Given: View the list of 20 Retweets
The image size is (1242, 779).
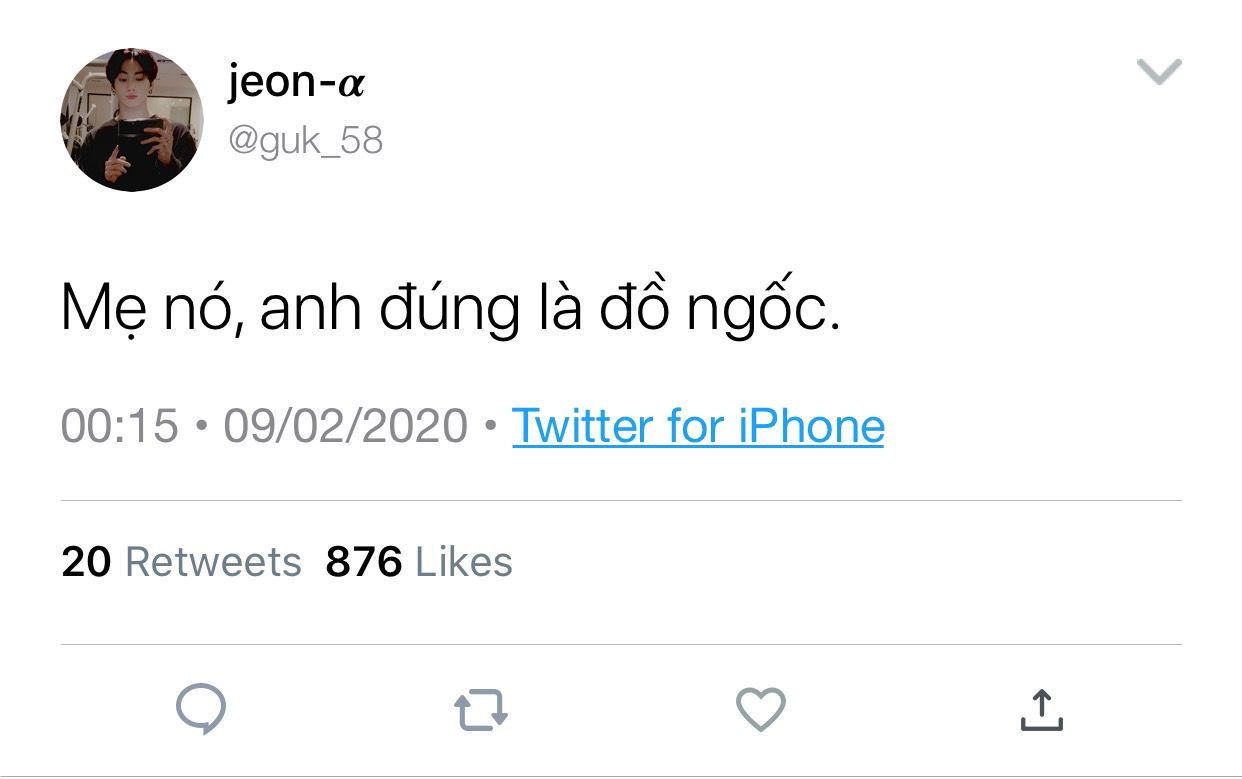Looking at the screenshot, I should coord(181,562).
